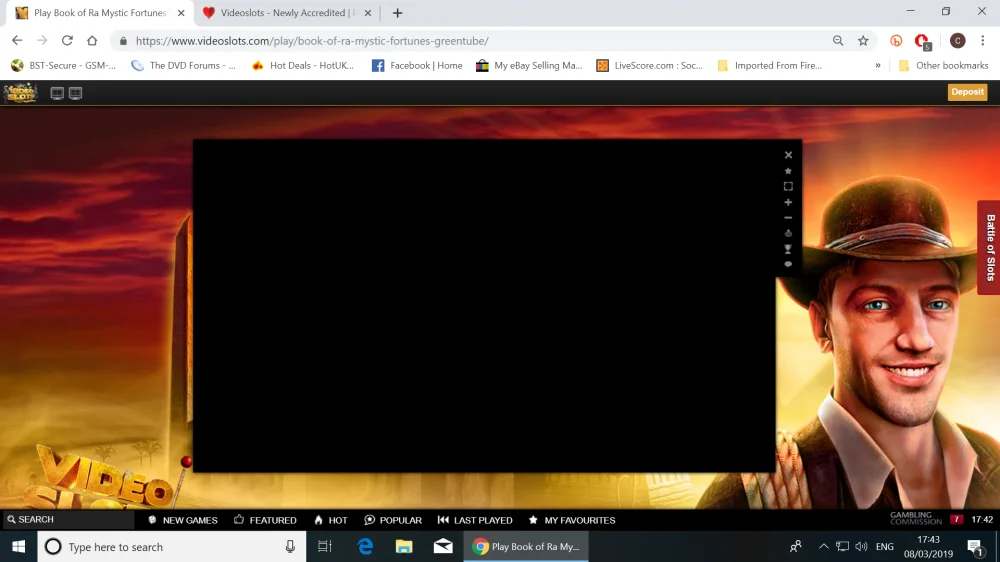Viewport: 1000px width, 562px height.
Task: Open Task View on taskbar
Action: click(325, 547)
